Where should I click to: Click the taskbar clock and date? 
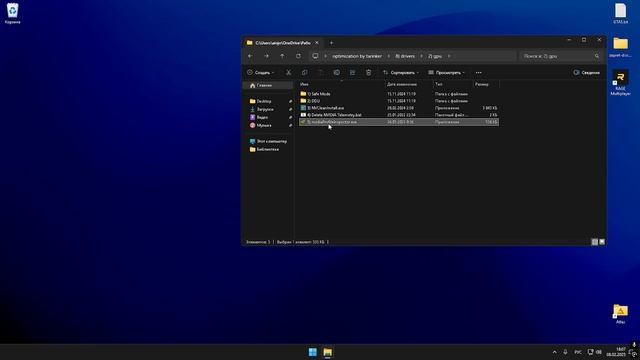[616, 352]
